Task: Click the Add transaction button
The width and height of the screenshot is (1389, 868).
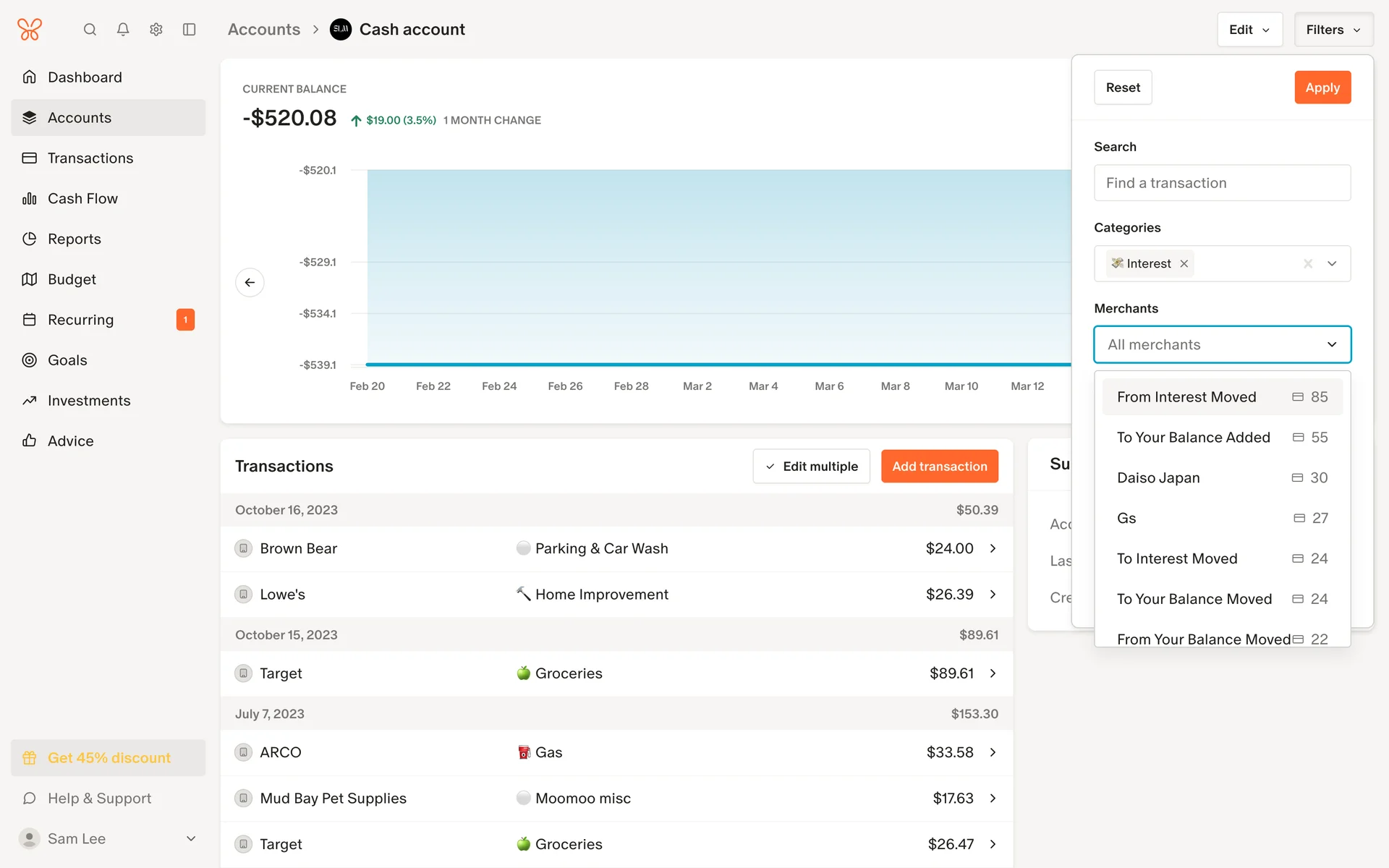Action: click(939, 467)
